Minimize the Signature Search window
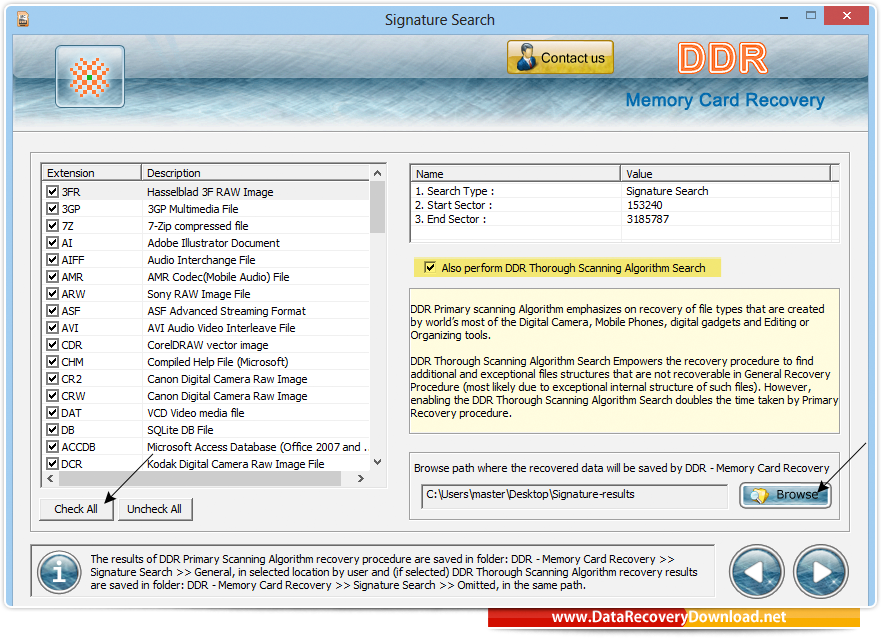The image size is (881, 638). pyautogui.click(x=784, y=17)
